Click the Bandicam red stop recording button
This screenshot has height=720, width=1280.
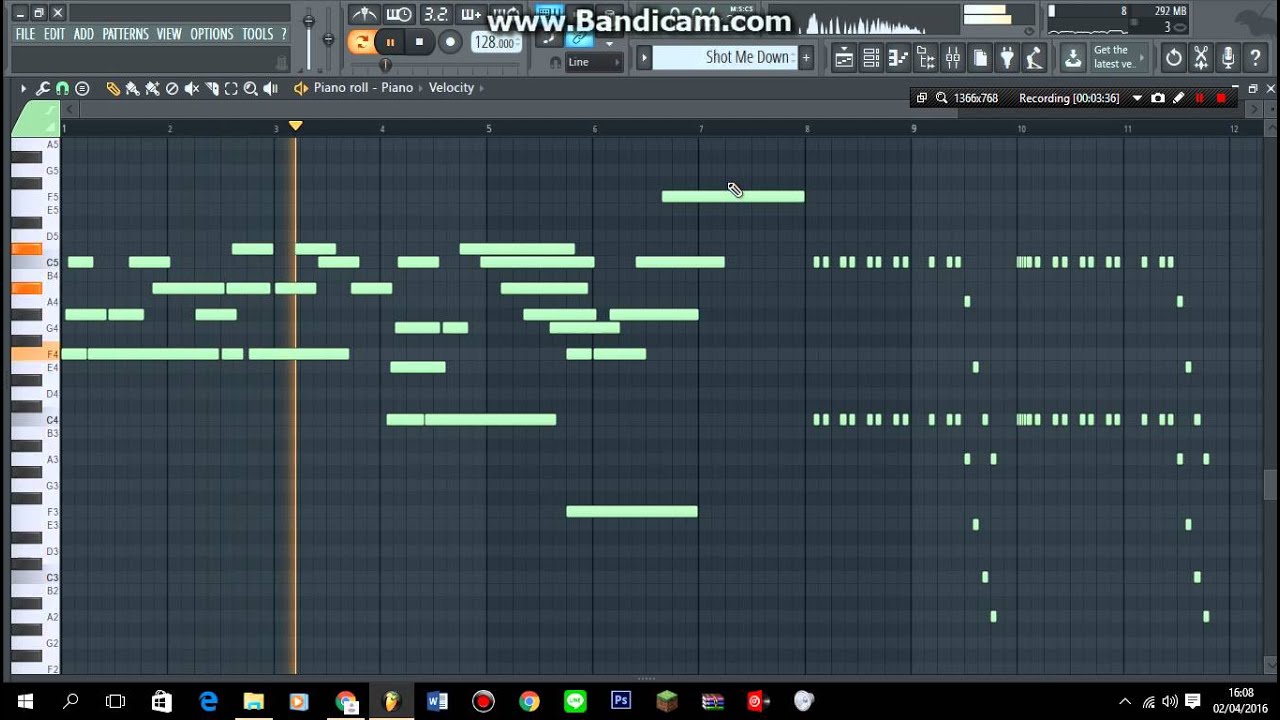(1221, 98)
